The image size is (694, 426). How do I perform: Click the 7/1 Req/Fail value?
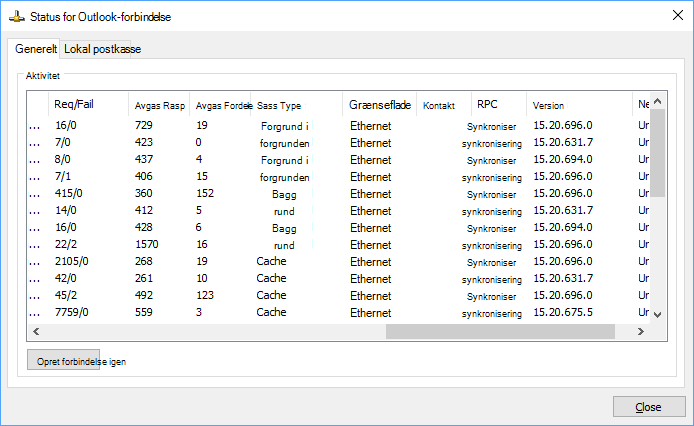click(x=62, y=176)
